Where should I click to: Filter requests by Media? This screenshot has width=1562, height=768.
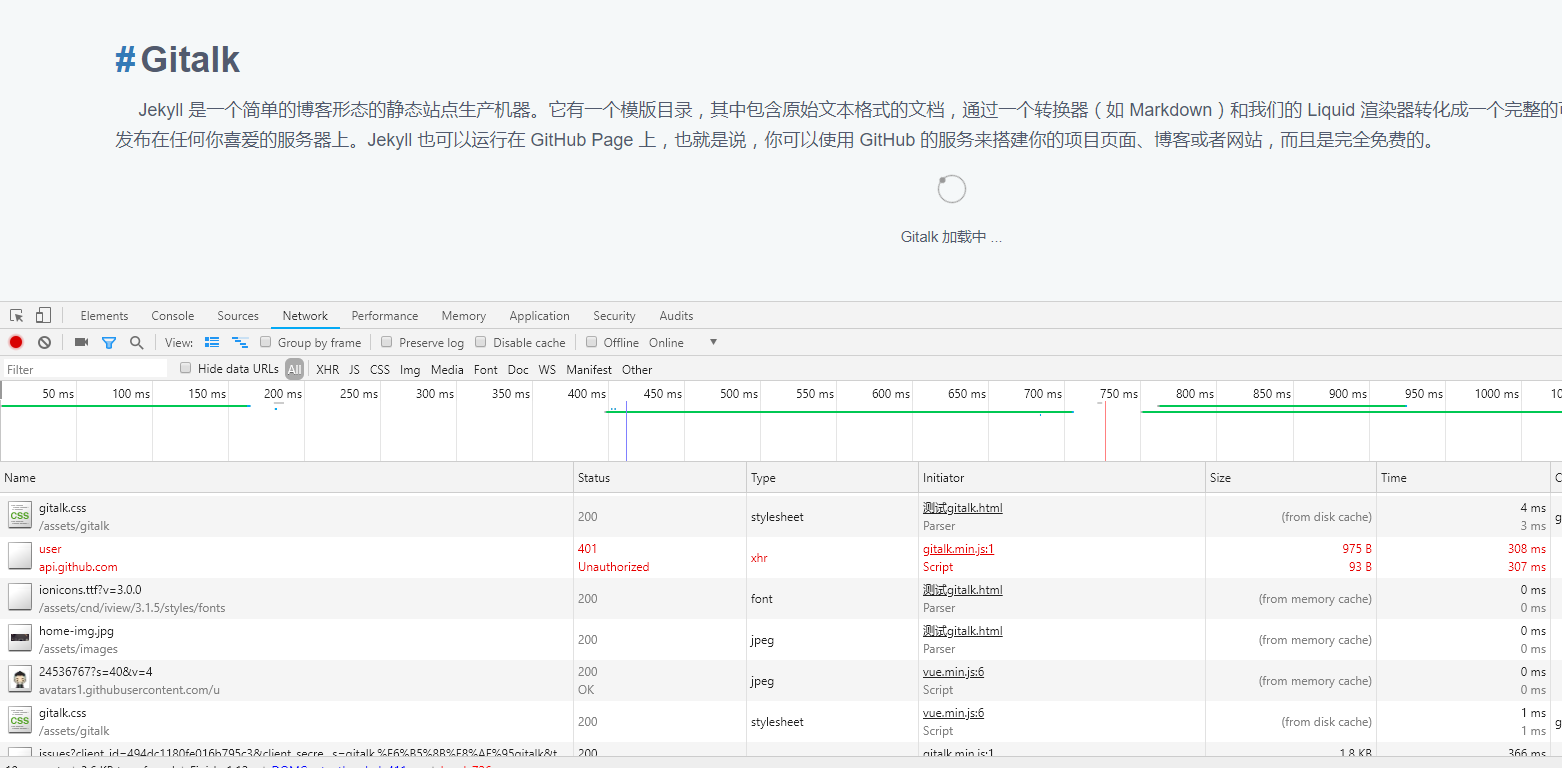point(447,369)
